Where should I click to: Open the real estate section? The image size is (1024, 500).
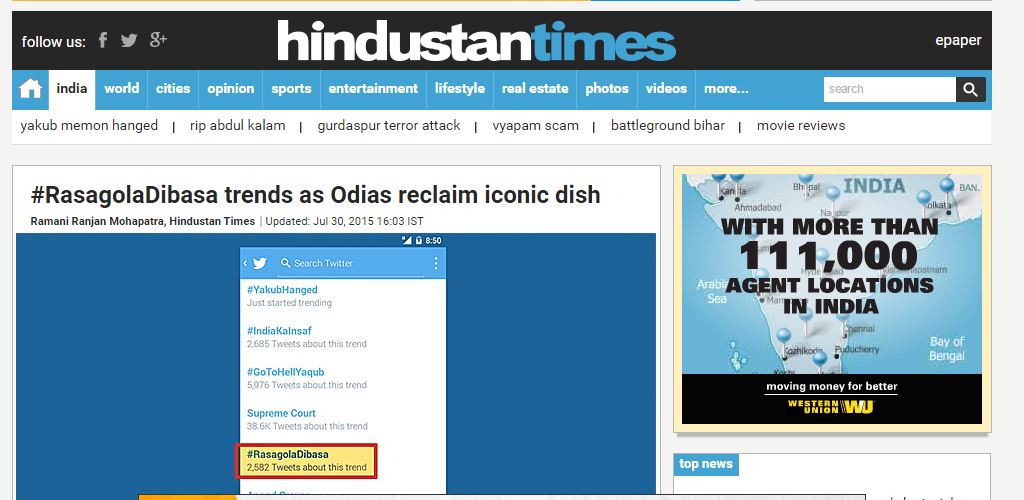535,89
